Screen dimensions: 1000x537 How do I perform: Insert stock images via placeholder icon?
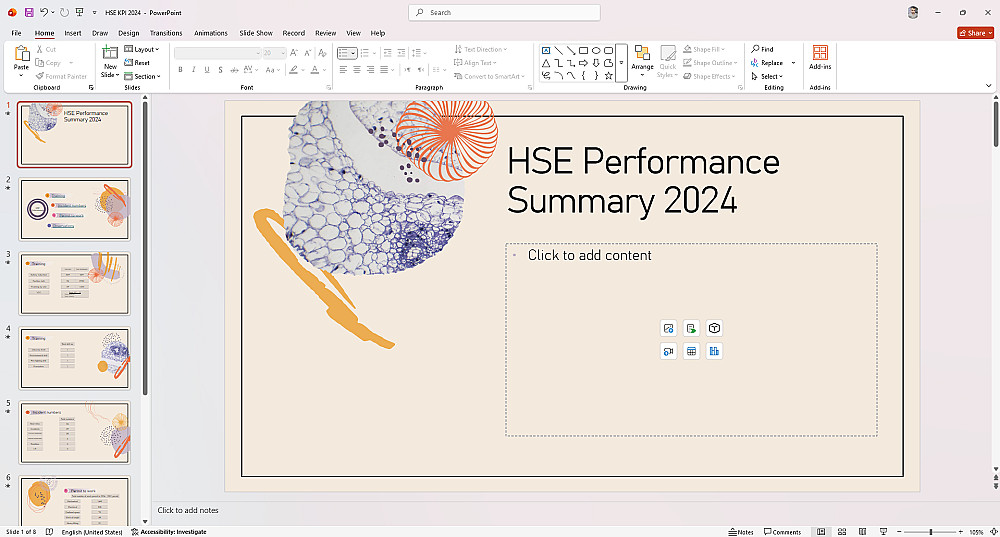pyautogui.click(x=668, y=328)
